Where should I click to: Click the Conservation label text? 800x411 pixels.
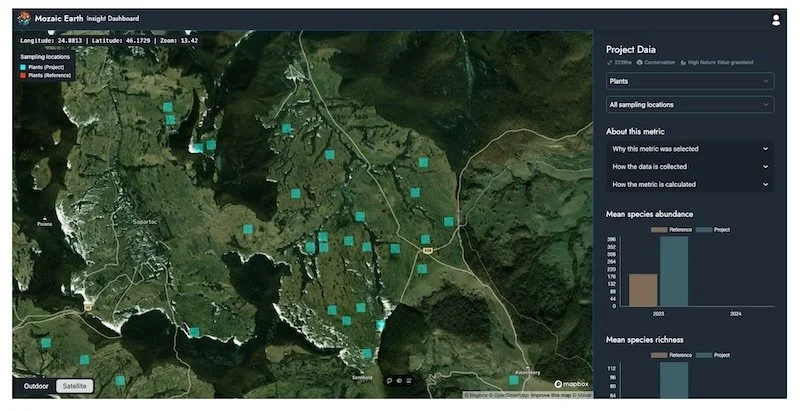pyautogui.click(x=659, y=62)
